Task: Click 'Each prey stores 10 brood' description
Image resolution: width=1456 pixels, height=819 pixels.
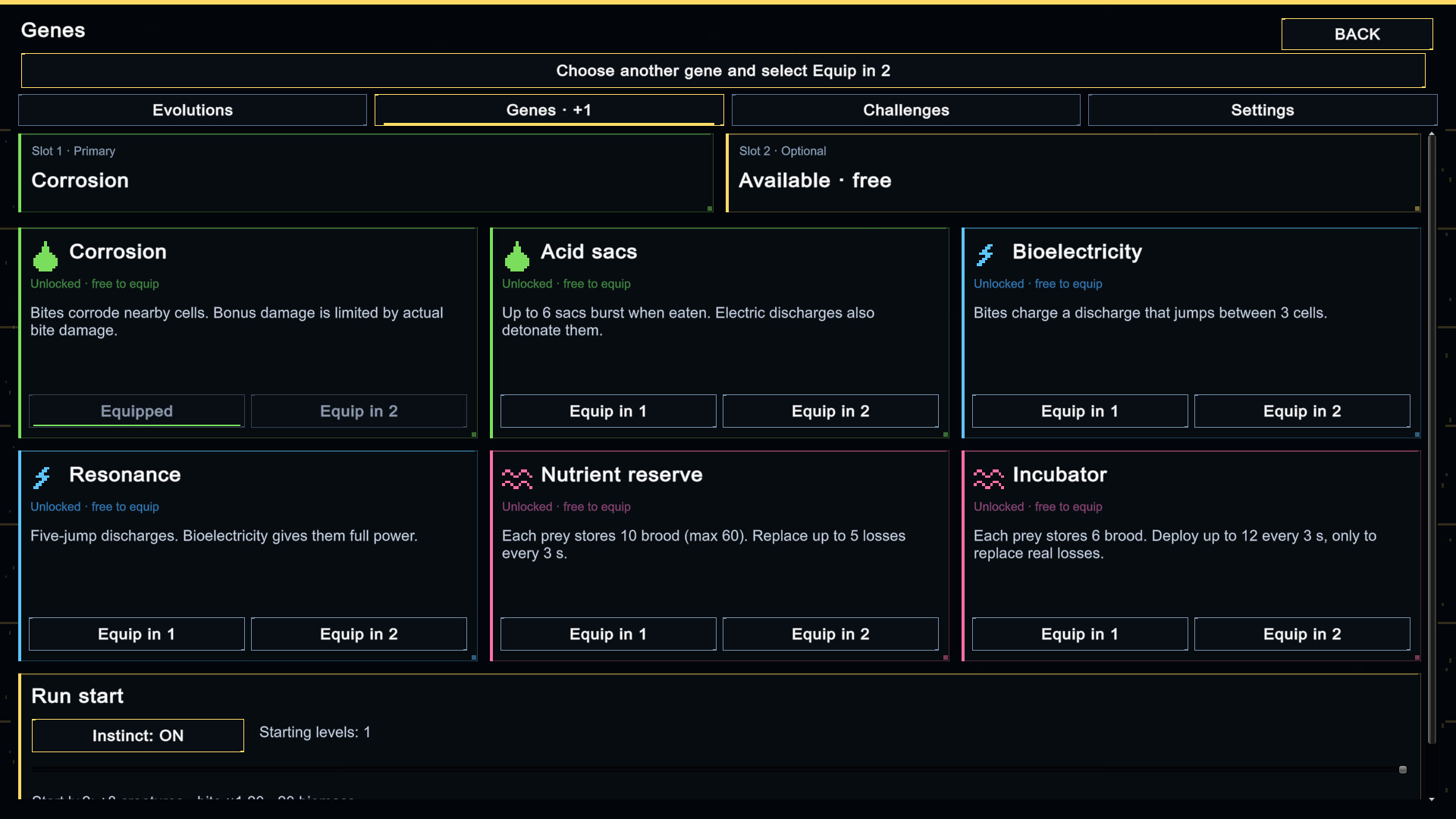Action: [x=704, y=544]
